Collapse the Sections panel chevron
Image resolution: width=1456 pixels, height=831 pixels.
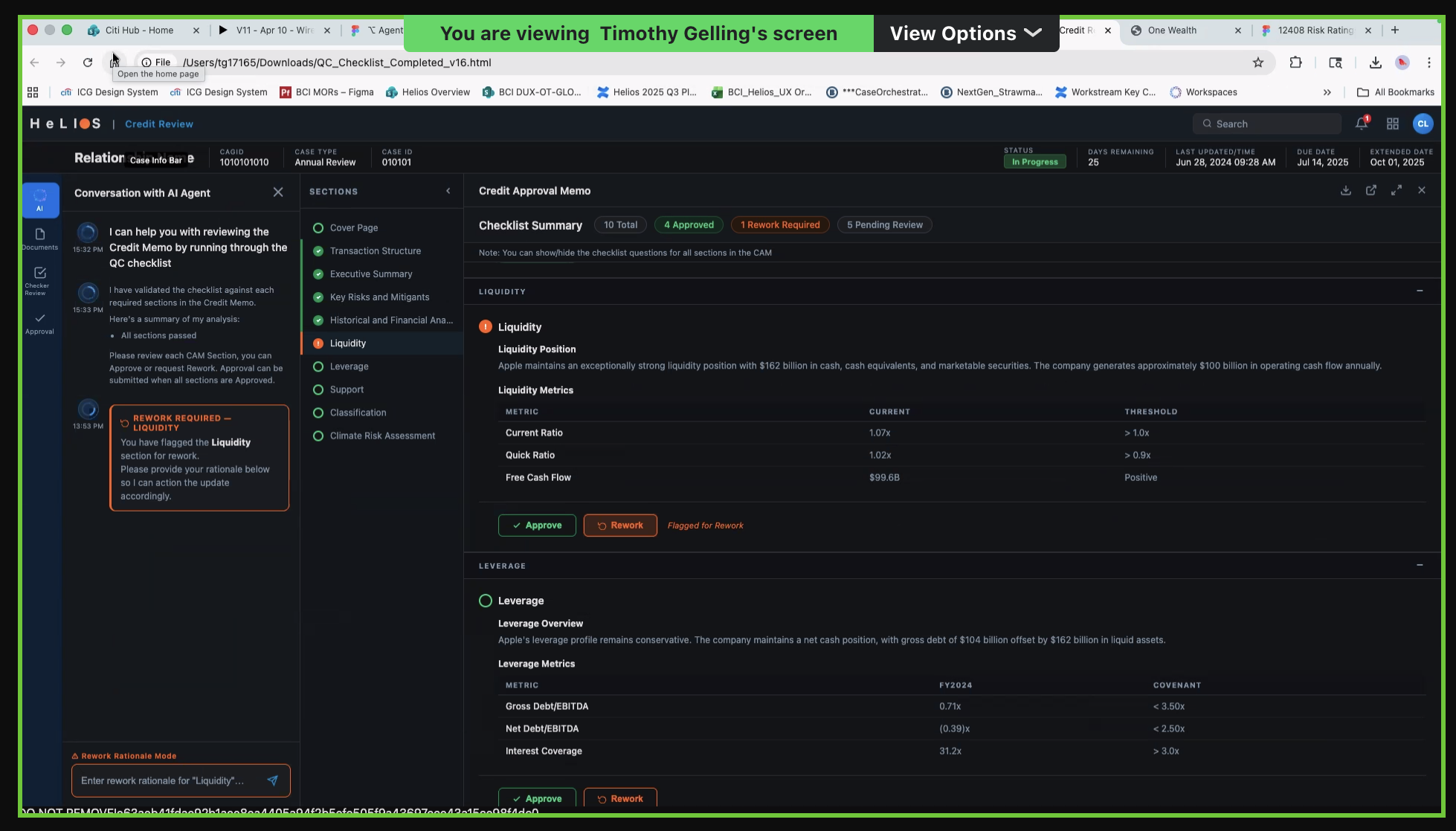(448, 191)
